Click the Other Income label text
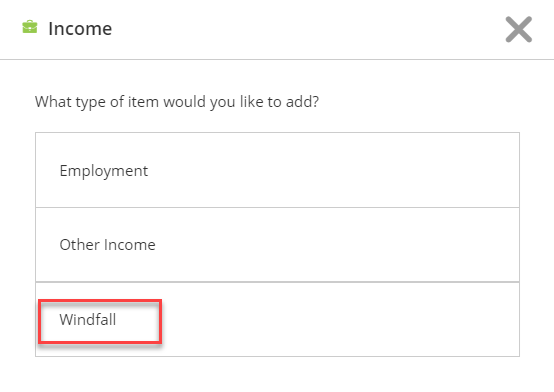This screenshot has height=392, width=554. 107,245
